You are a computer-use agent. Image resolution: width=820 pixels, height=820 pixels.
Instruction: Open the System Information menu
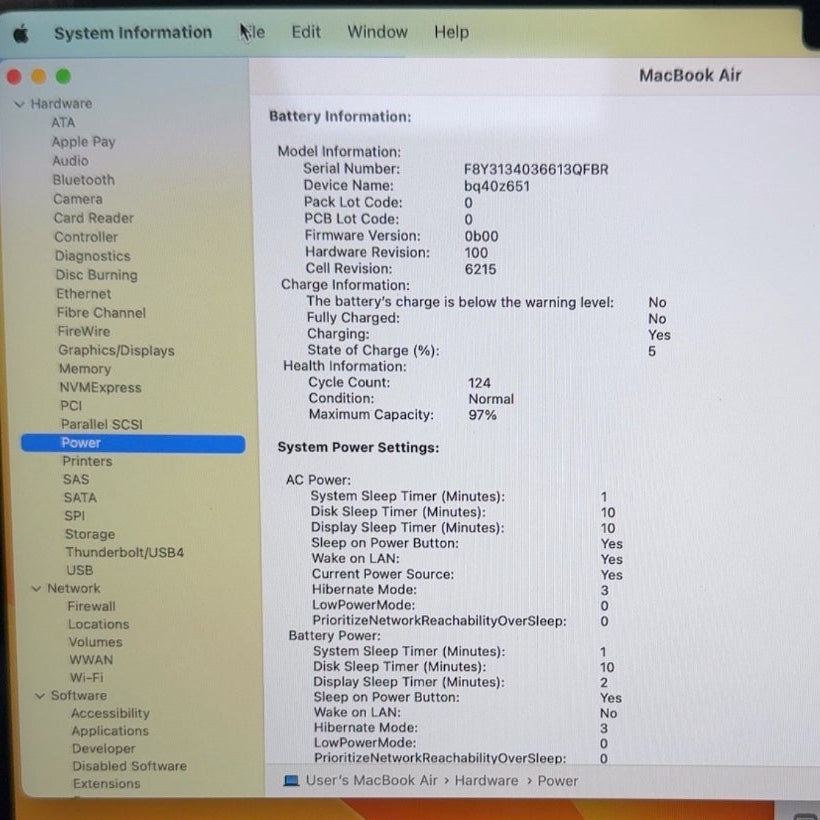(133, 32)
